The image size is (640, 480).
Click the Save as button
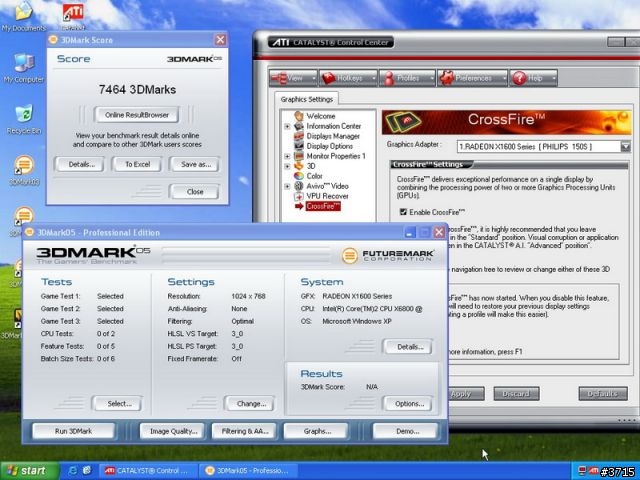(x=196, y=164)
